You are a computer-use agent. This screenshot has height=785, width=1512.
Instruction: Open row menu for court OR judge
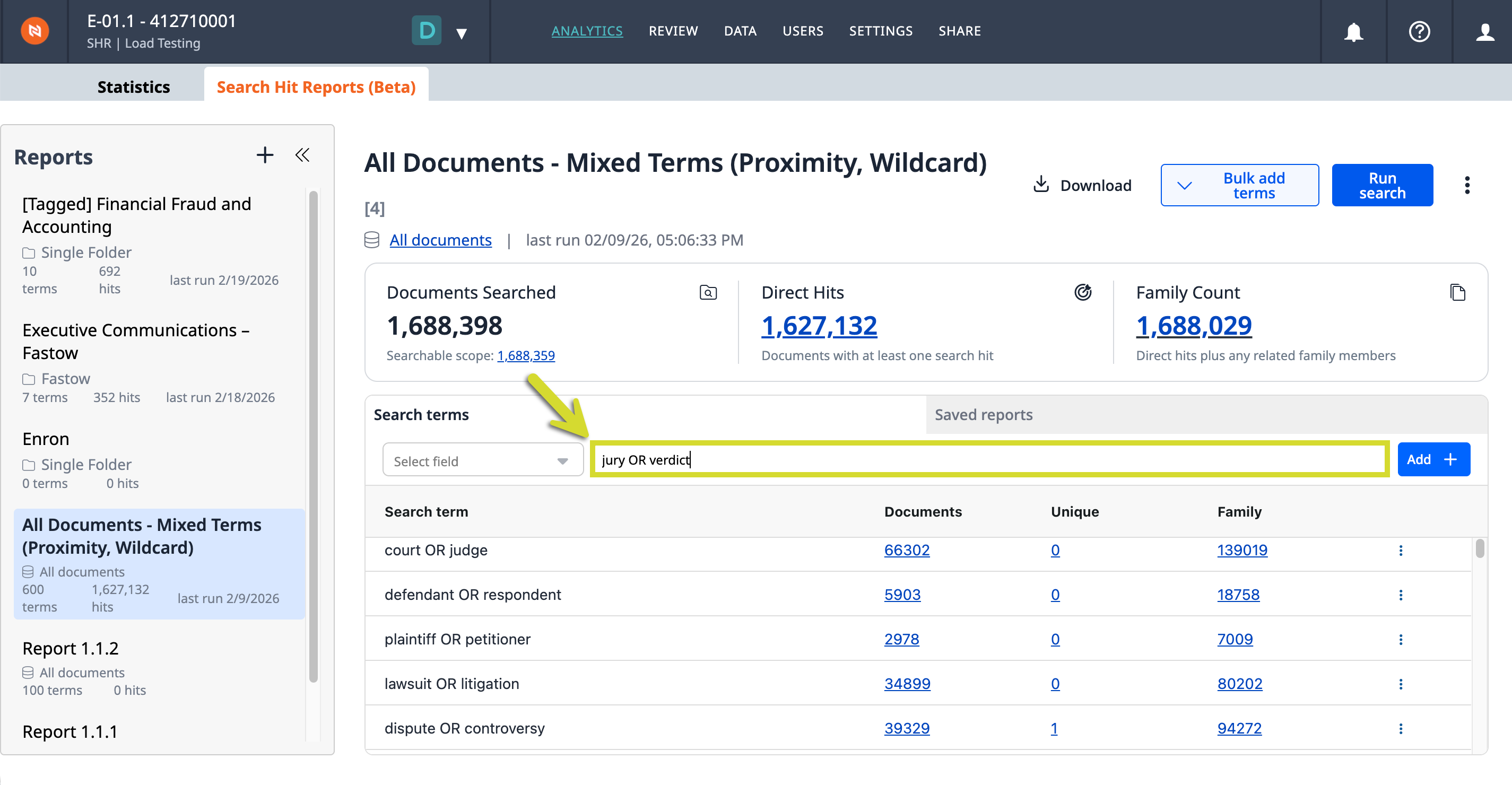click(x=1401, y=551)
